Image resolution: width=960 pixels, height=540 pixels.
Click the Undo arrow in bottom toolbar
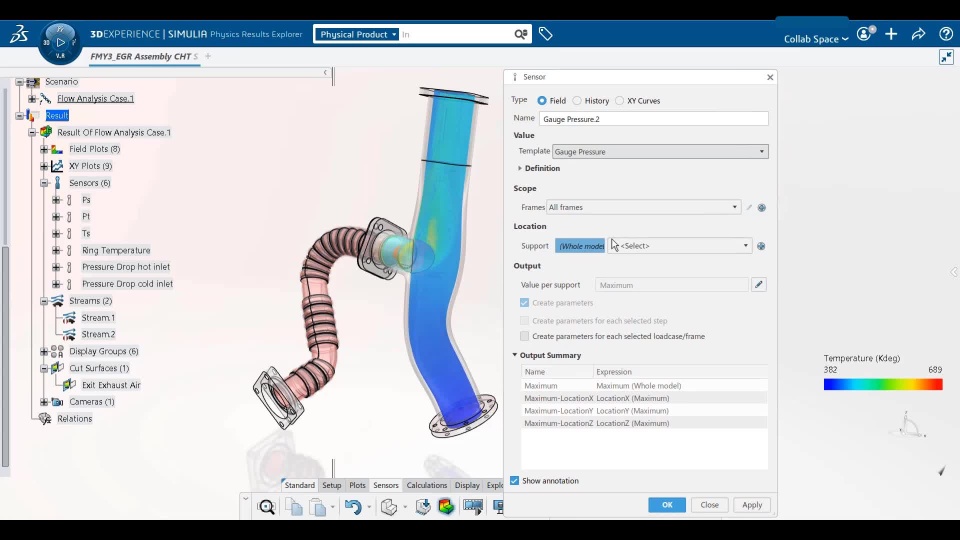click(352, 507)
